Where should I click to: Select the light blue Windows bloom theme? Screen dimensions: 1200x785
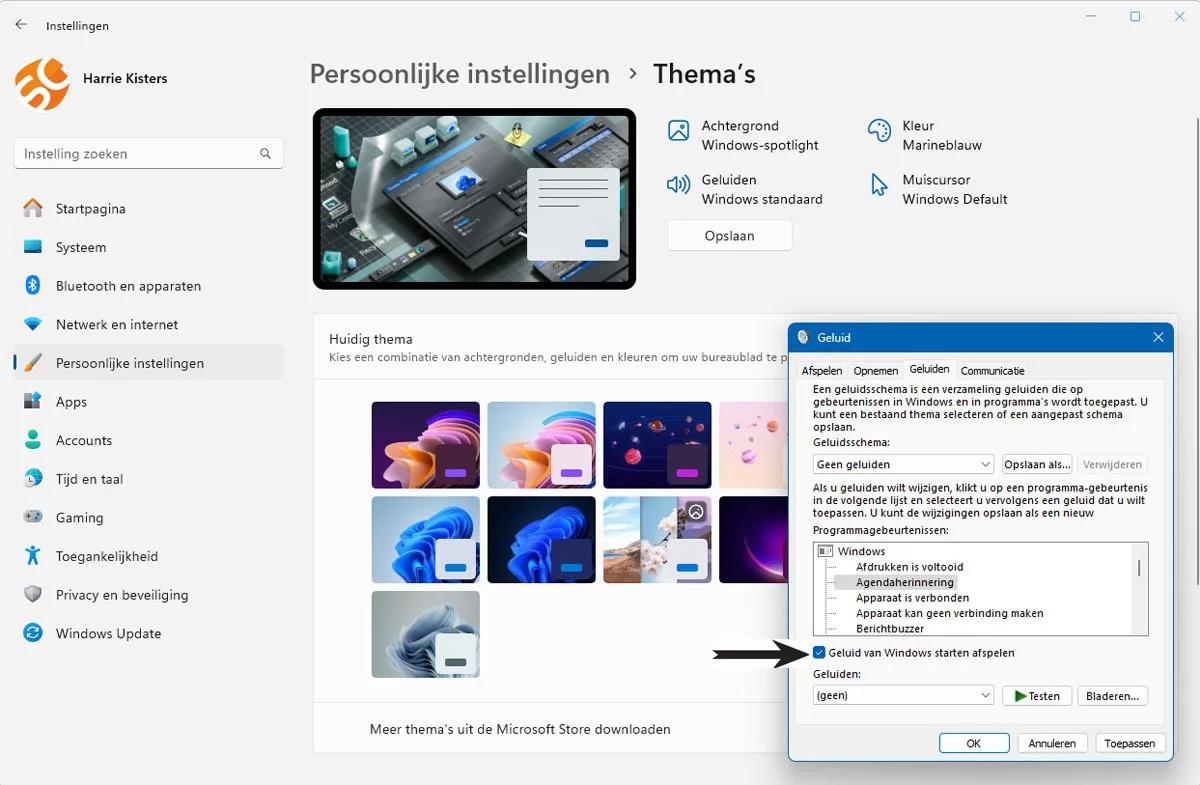[x=425, y=540]
